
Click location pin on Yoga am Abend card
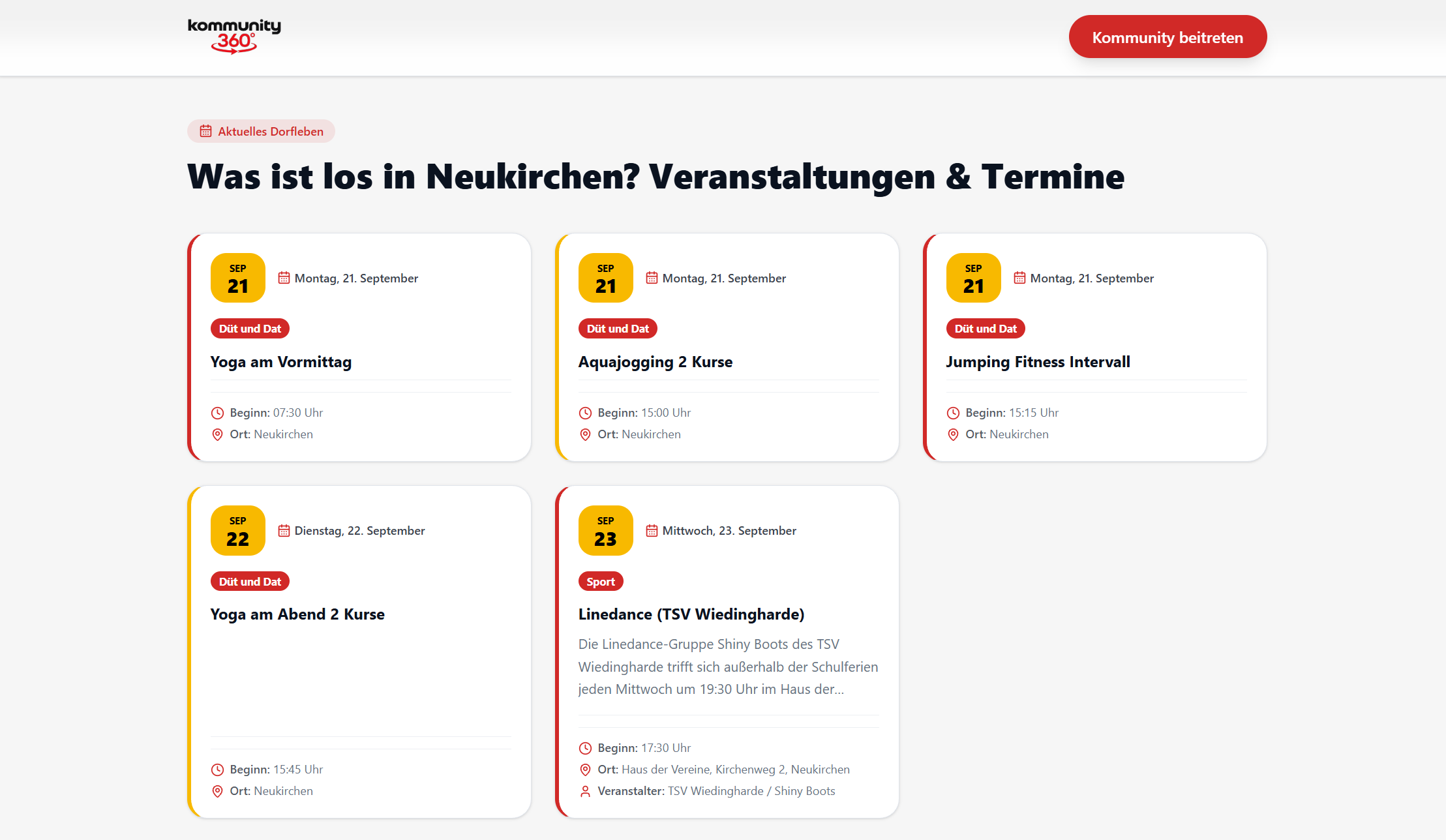(218, 791)
